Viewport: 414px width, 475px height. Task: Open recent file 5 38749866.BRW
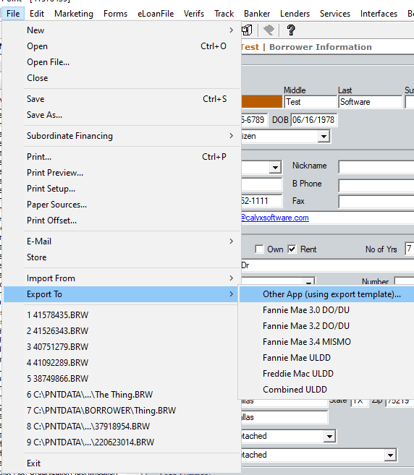pyautogui.click(x=122, y=379)
